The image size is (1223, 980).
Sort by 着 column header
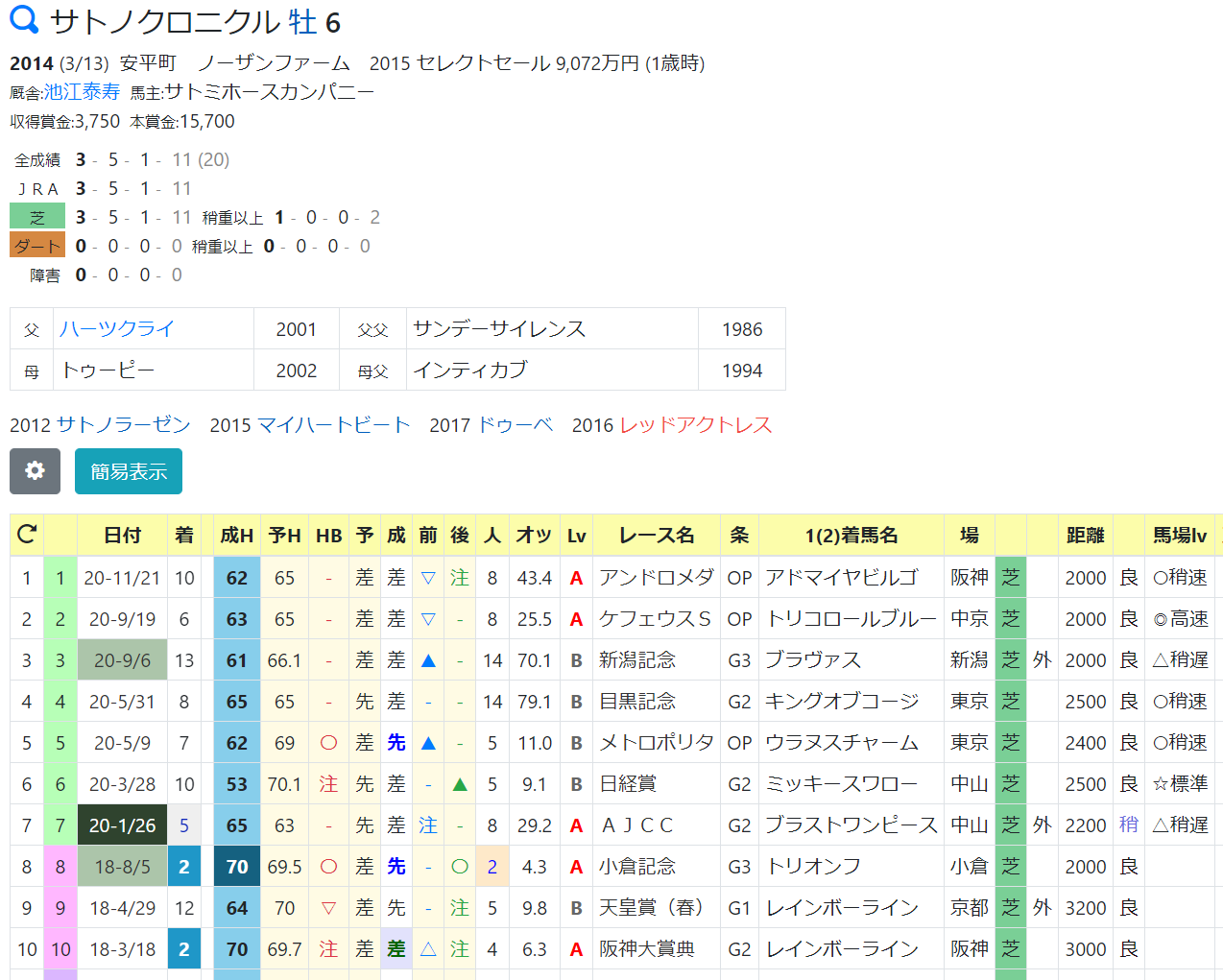pos(184,536)
